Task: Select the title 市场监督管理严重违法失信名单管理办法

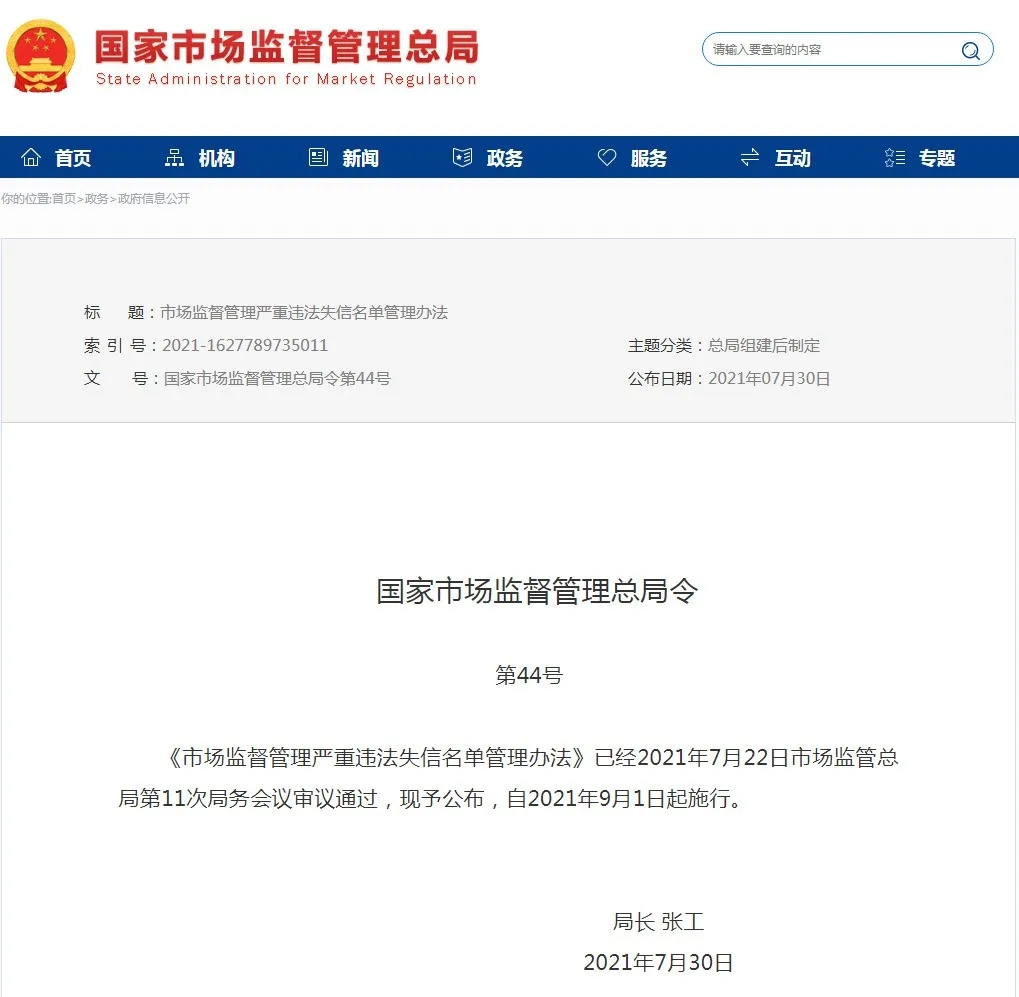Action: (303, 313)
